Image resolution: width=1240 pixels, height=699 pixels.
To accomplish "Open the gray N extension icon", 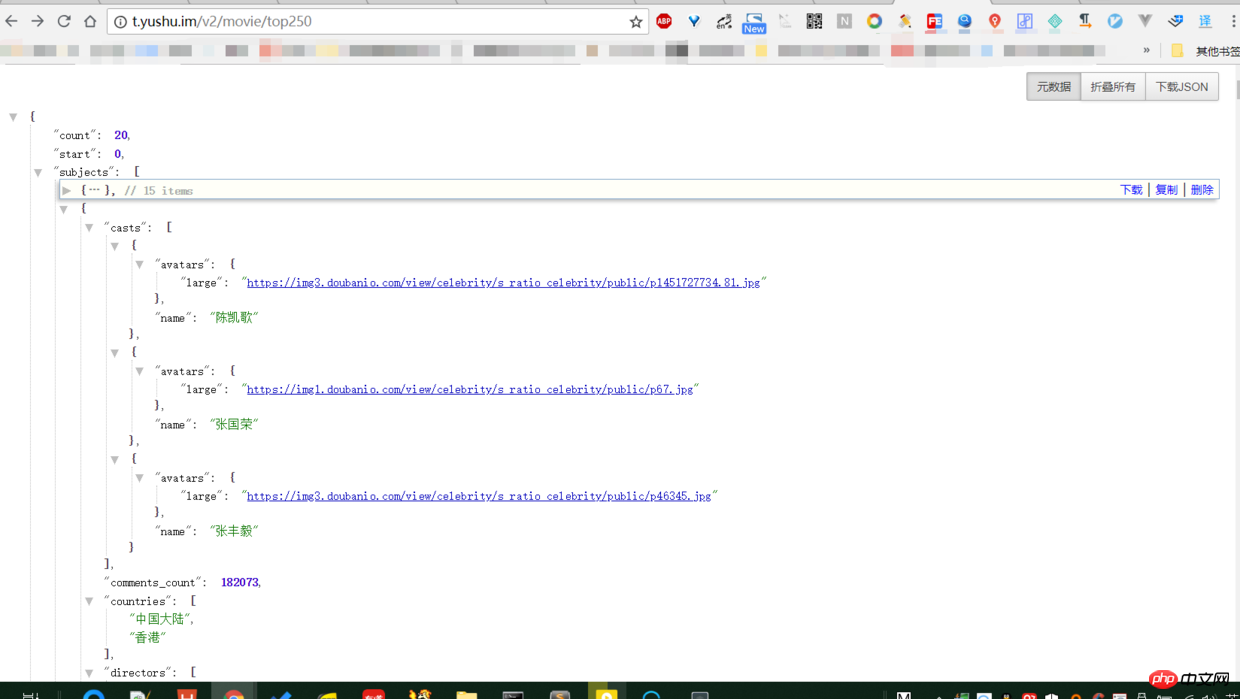I will [844, 21].
